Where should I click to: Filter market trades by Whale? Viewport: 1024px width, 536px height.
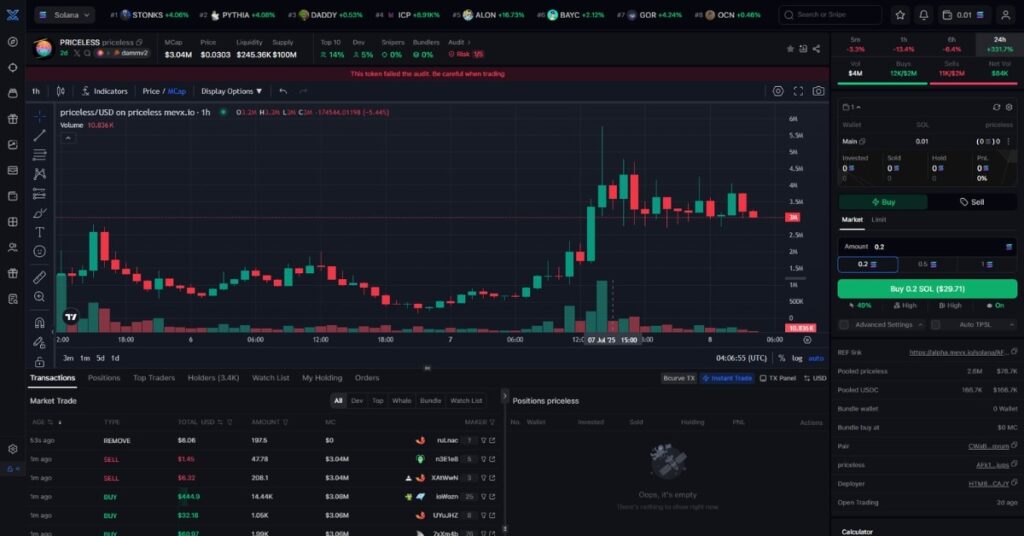(x=402, y=401)
